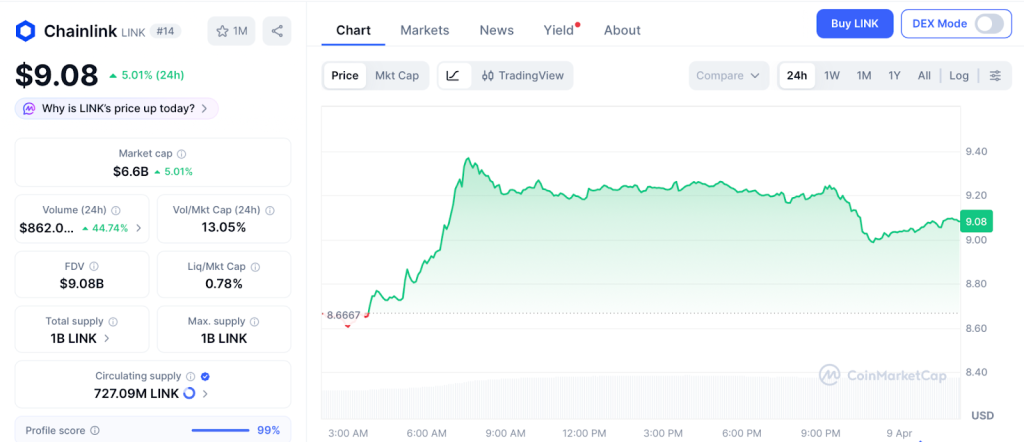
Task: Click the Buy LINK button
Action: click(x=854, y=24)
